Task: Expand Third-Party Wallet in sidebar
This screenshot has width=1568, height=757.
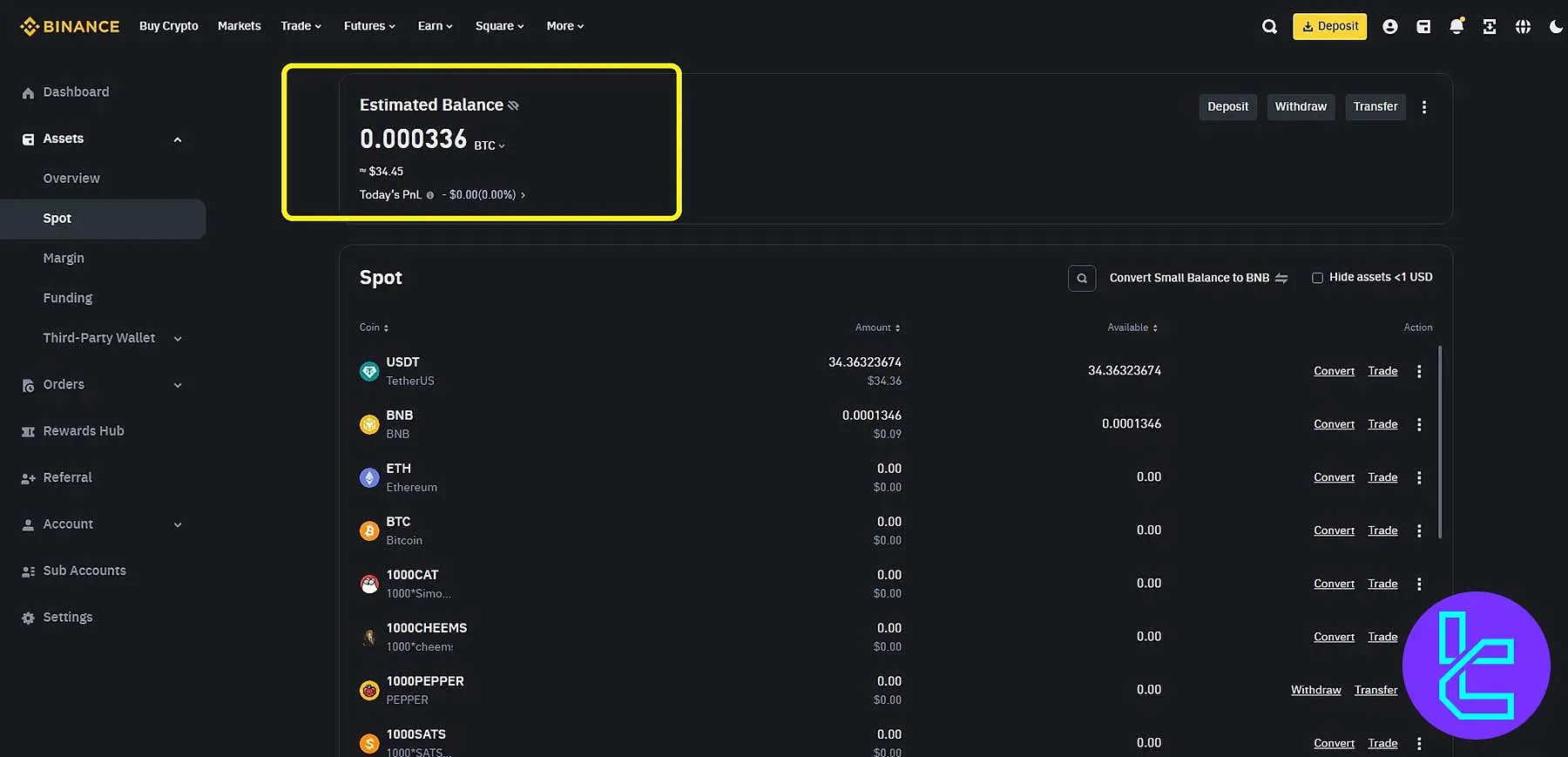Action: pyautogui.click(x=177, y=338)
